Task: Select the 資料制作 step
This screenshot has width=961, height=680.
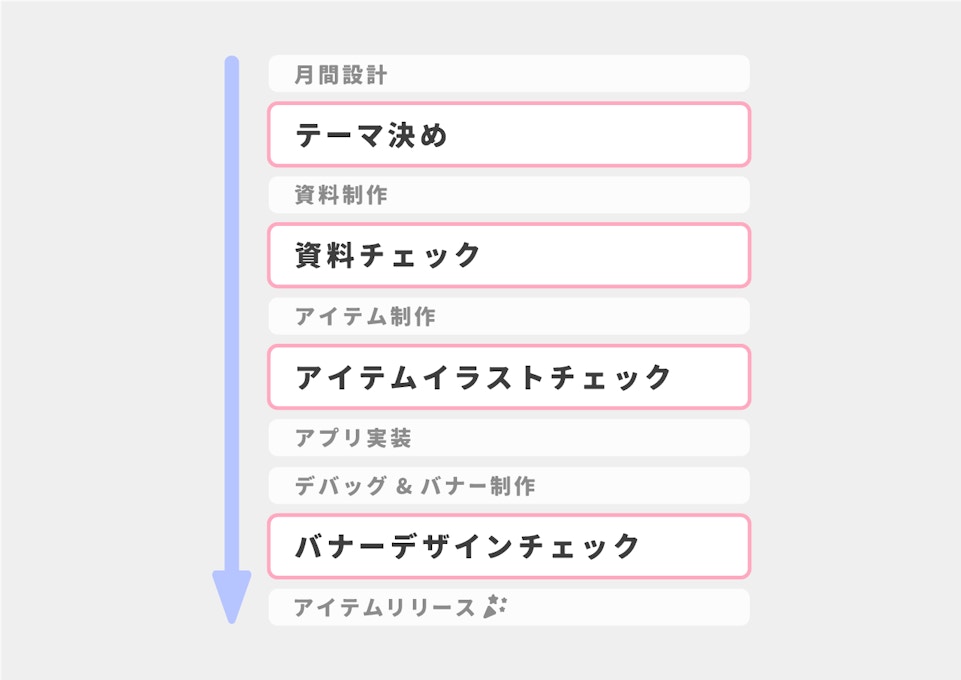Action: point(508,195)
